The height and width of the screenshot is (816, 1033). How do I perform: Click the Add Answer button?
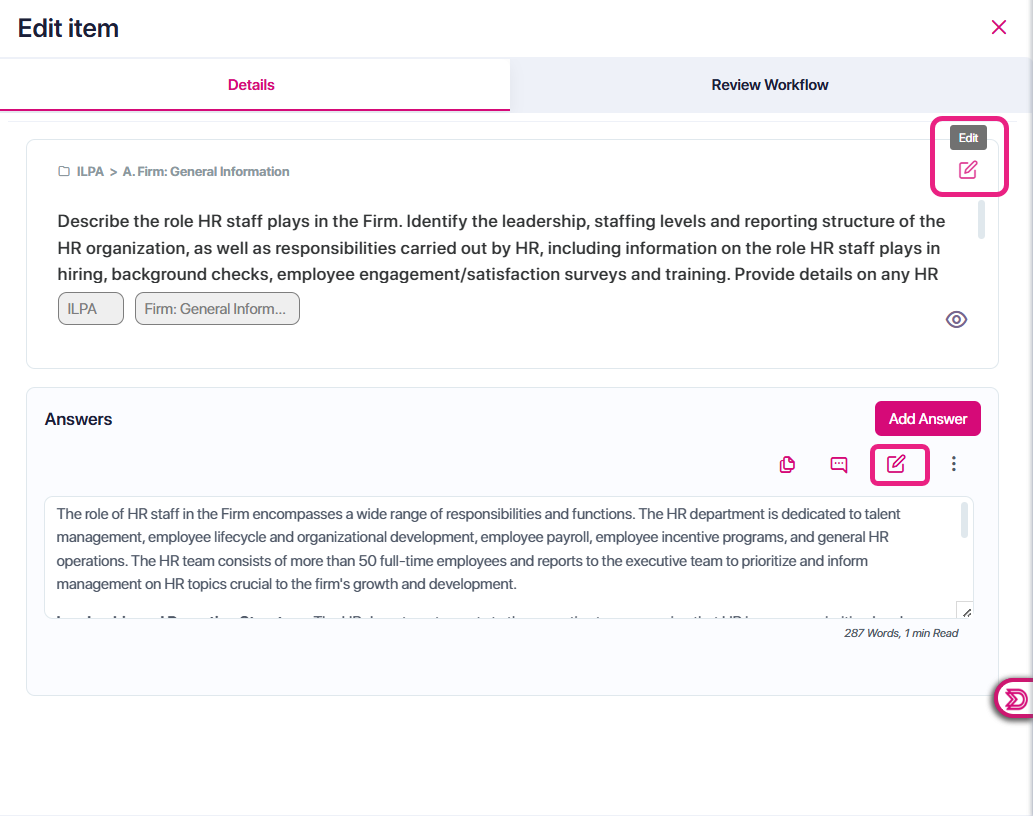[x=928, y=419]
